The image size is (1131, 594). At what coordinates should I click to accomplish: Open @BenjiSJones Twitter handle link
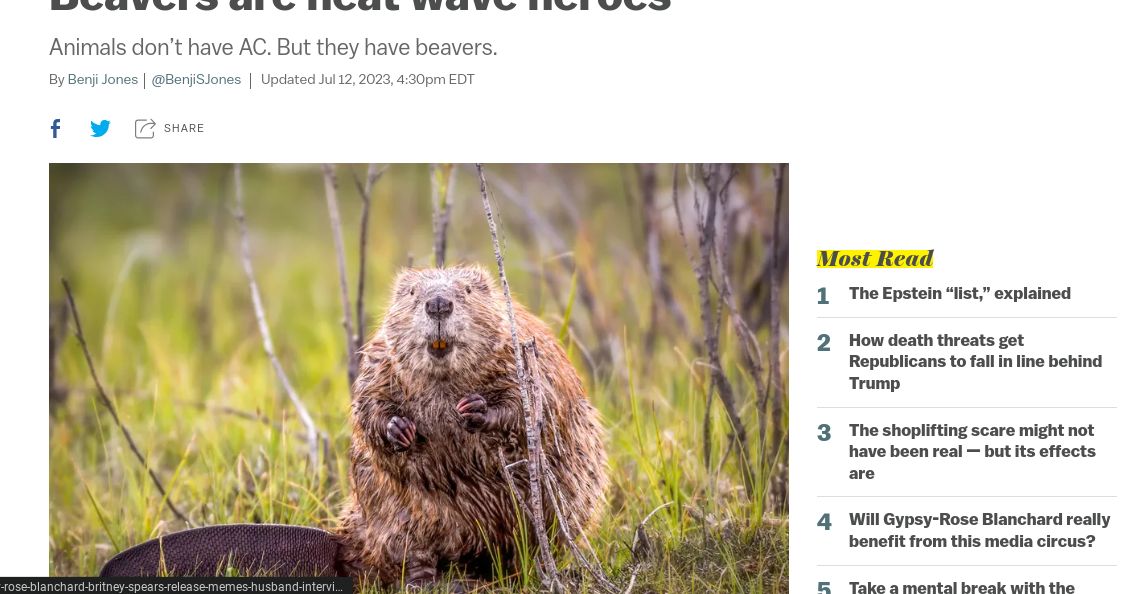click(196, 79)
